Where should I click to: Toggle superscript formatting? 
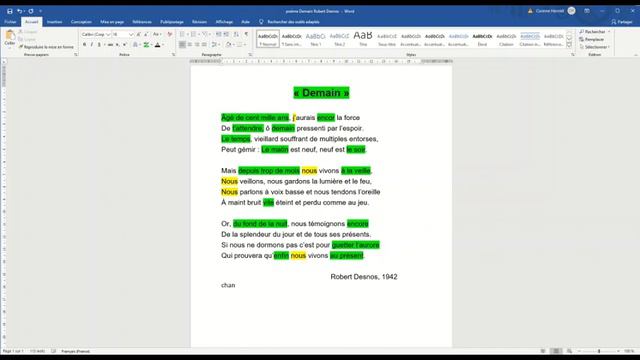click(x=125, y=44)
